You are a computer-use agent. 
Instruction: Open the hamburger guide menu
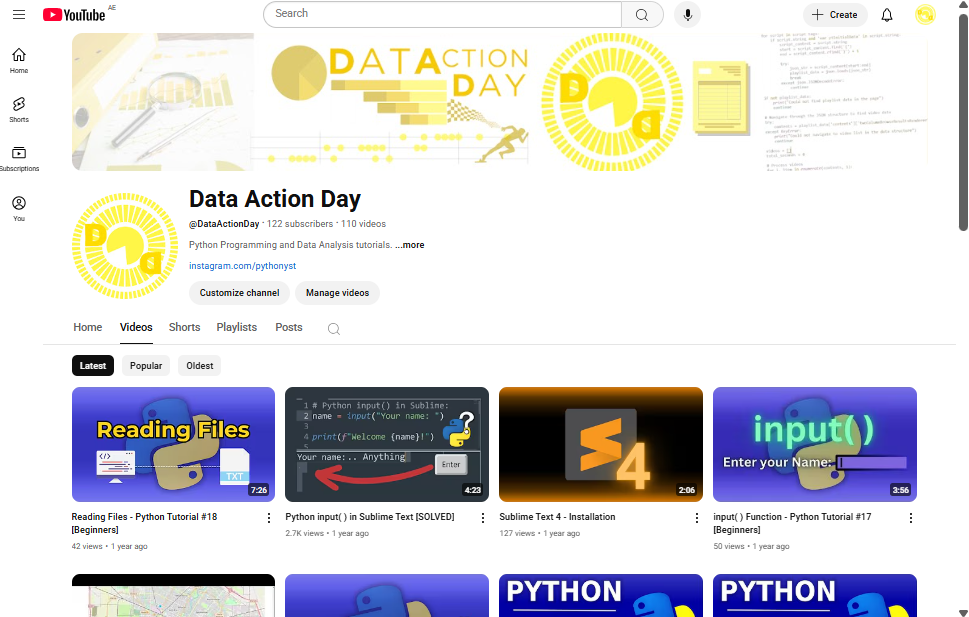tap(19, 14)
